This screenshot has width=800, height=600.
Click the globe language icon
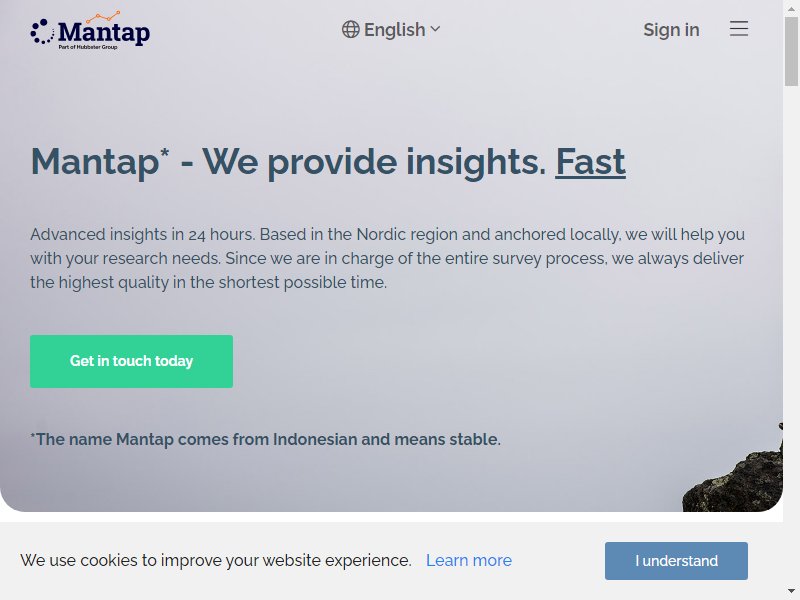[351, 30]
